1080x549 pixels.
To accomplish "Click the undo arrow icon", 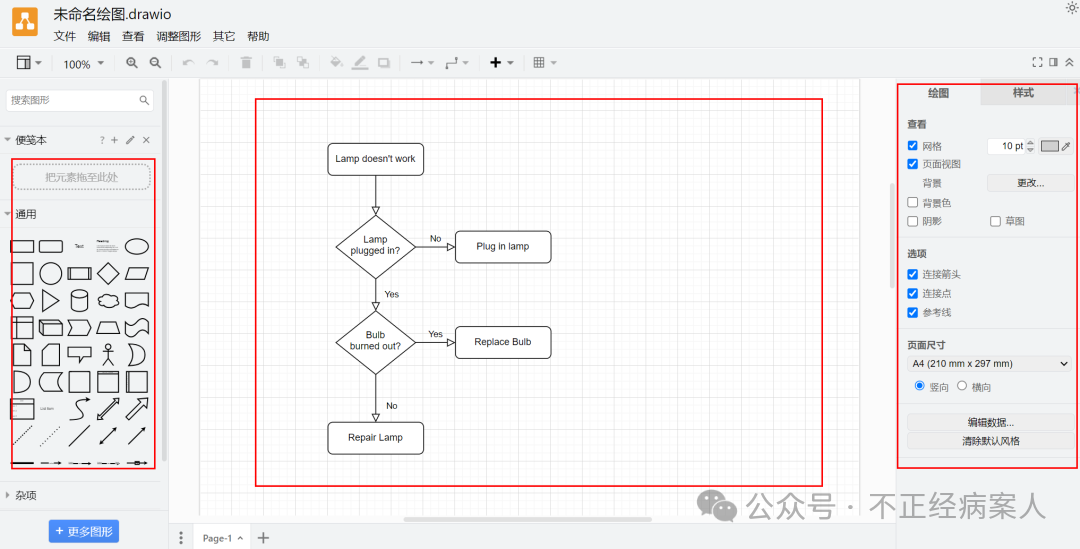I will 188,63.
